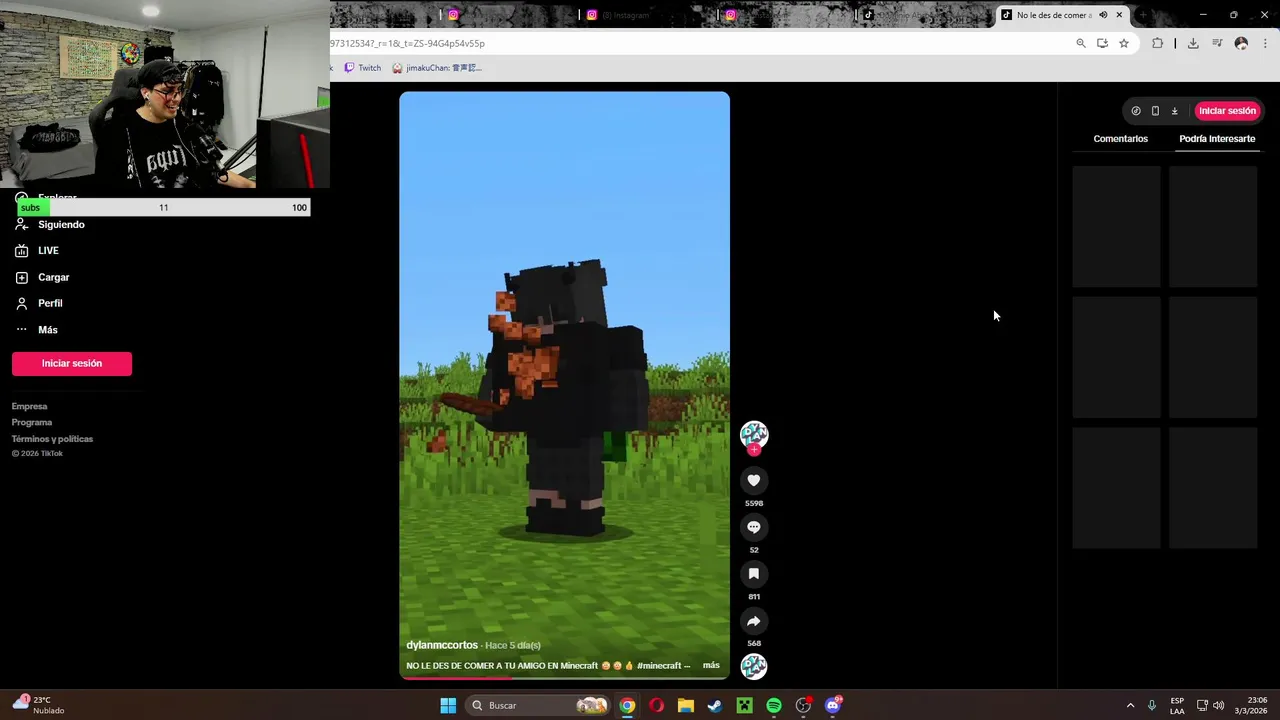1280x720 pixels.
Task: Like the video with the heart icon
Action: click(x=754, y=481)
